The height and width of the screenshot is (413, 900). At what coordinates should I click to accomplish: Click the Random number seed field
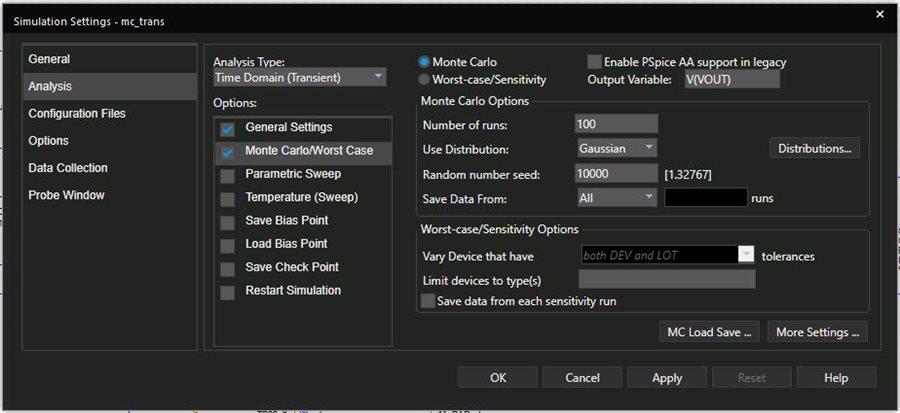click(616, 174)
